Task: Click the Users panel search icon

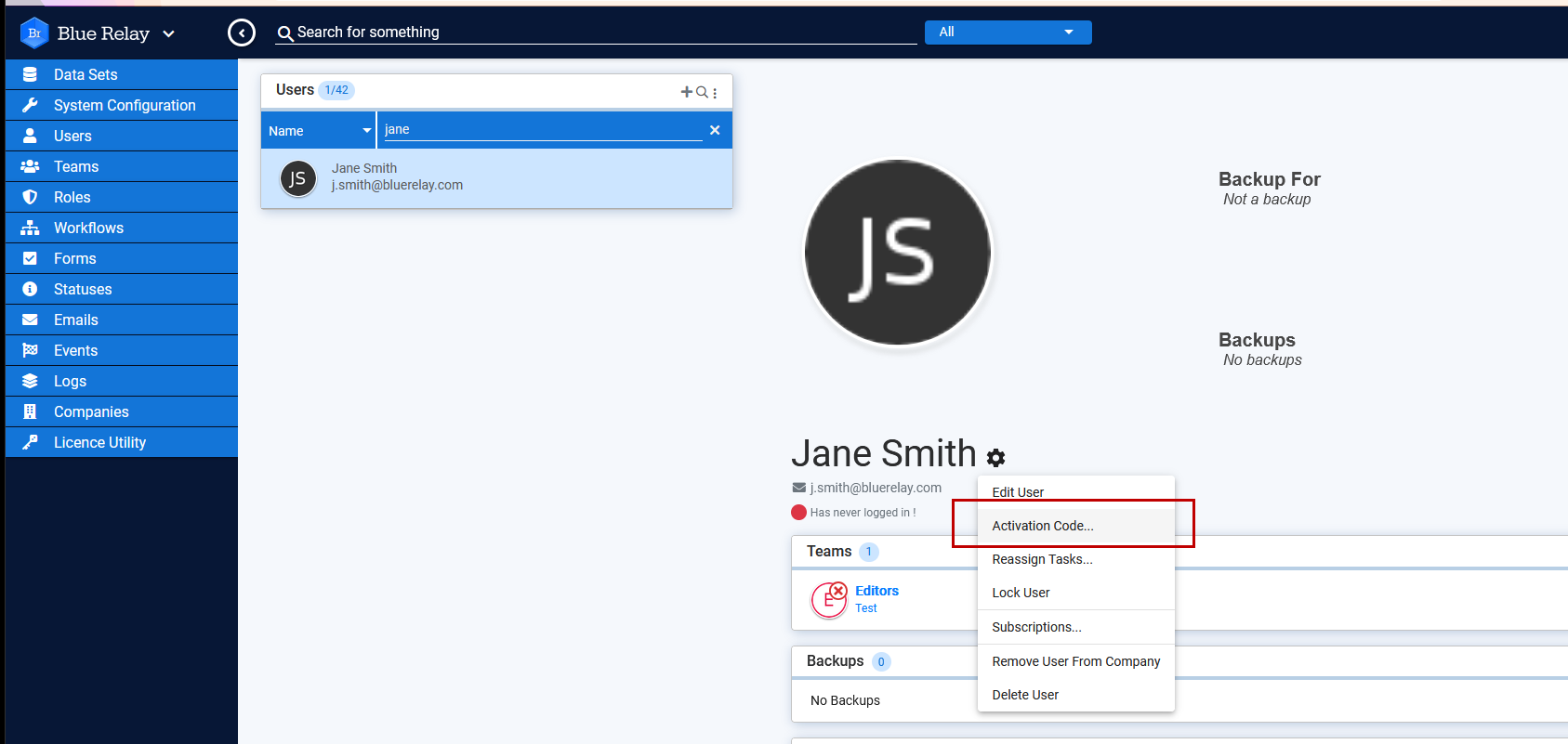Action: [x=702, y=92]
